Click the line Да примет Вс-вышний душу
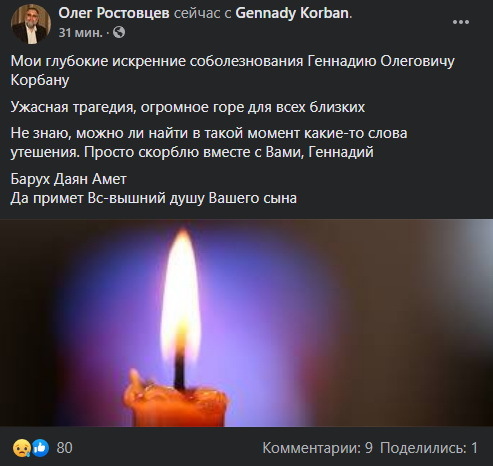This screenshot has height=466, width=493. (154, 198)
